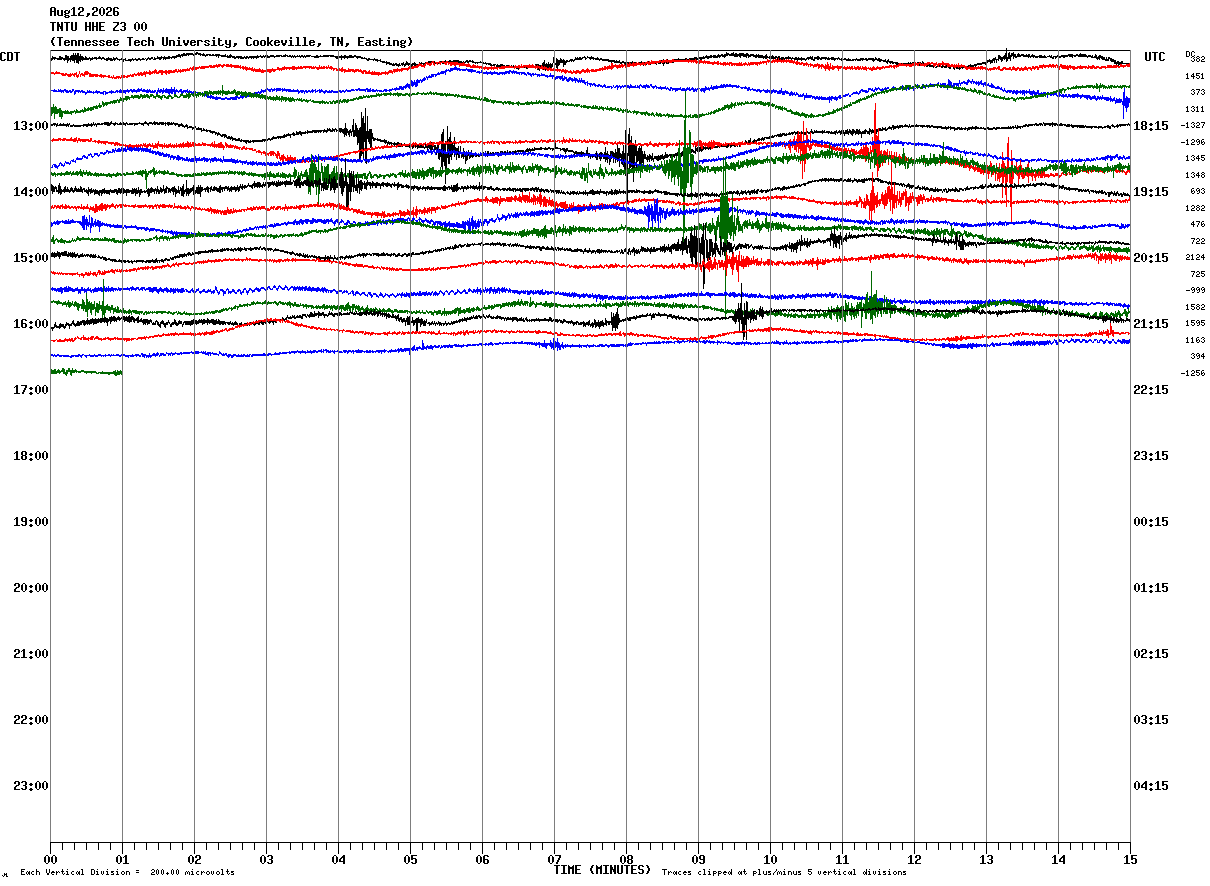This screenshot has height=886, width=1210.
Task: Click the UTC timezone label
Action: coord(1155,57)
